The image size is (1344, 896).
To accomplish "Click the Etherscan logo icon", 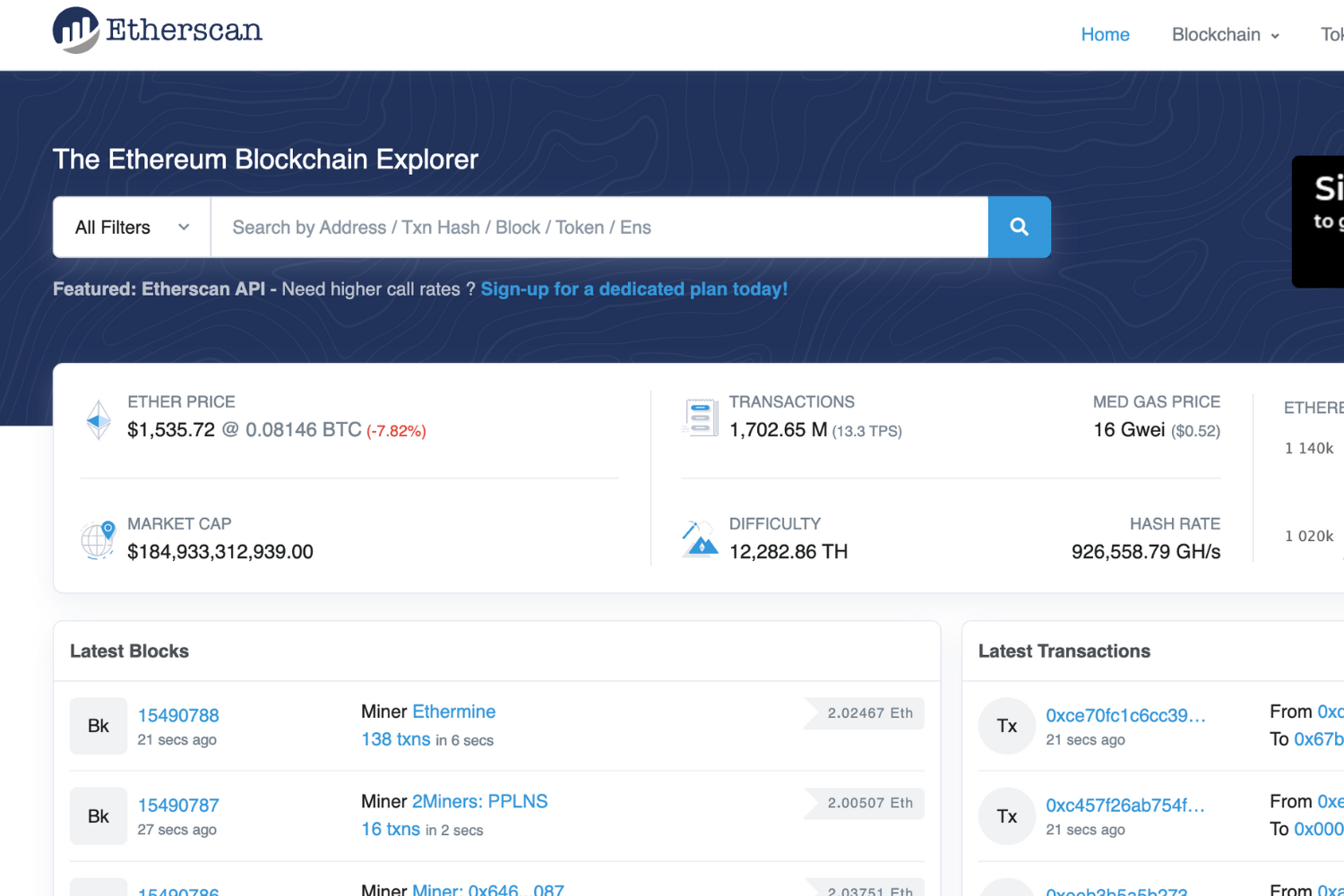I will pos(76,30).
